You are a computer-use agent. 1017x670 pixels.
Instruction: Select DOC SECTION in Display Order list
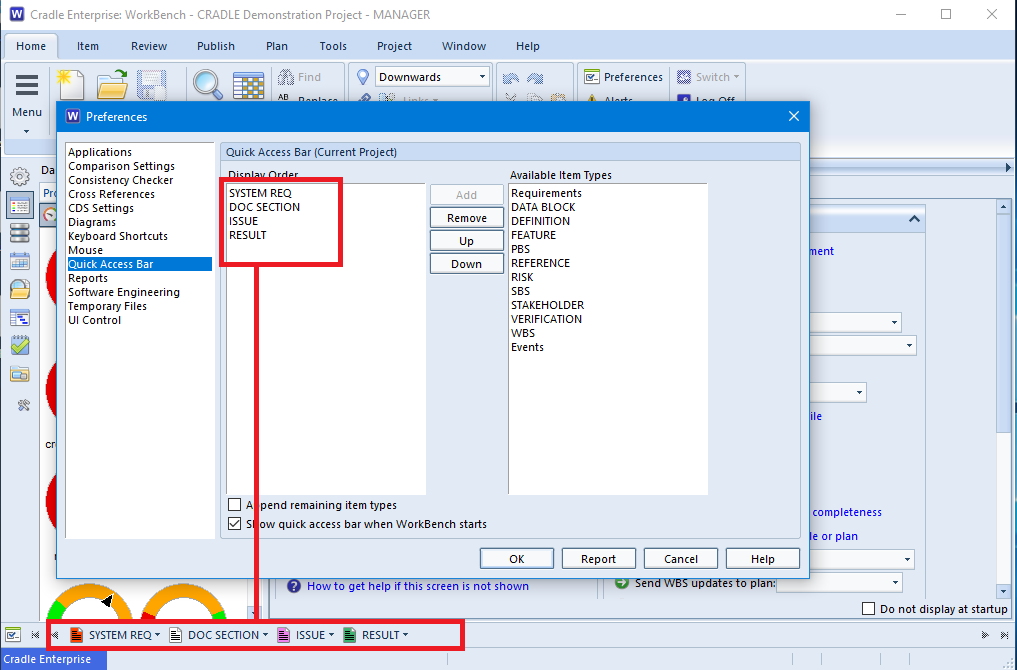pos(265,207)
